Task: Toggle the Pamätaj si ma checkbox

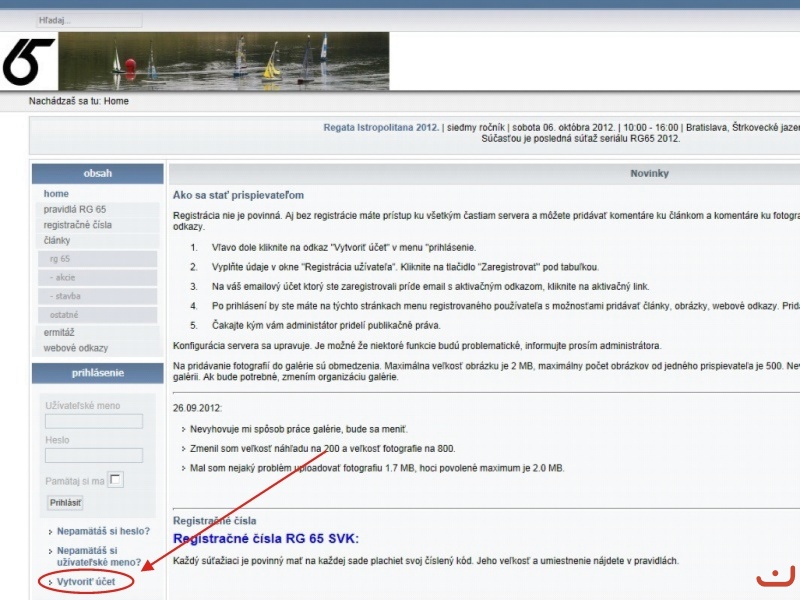Action: tap(116, 480)
